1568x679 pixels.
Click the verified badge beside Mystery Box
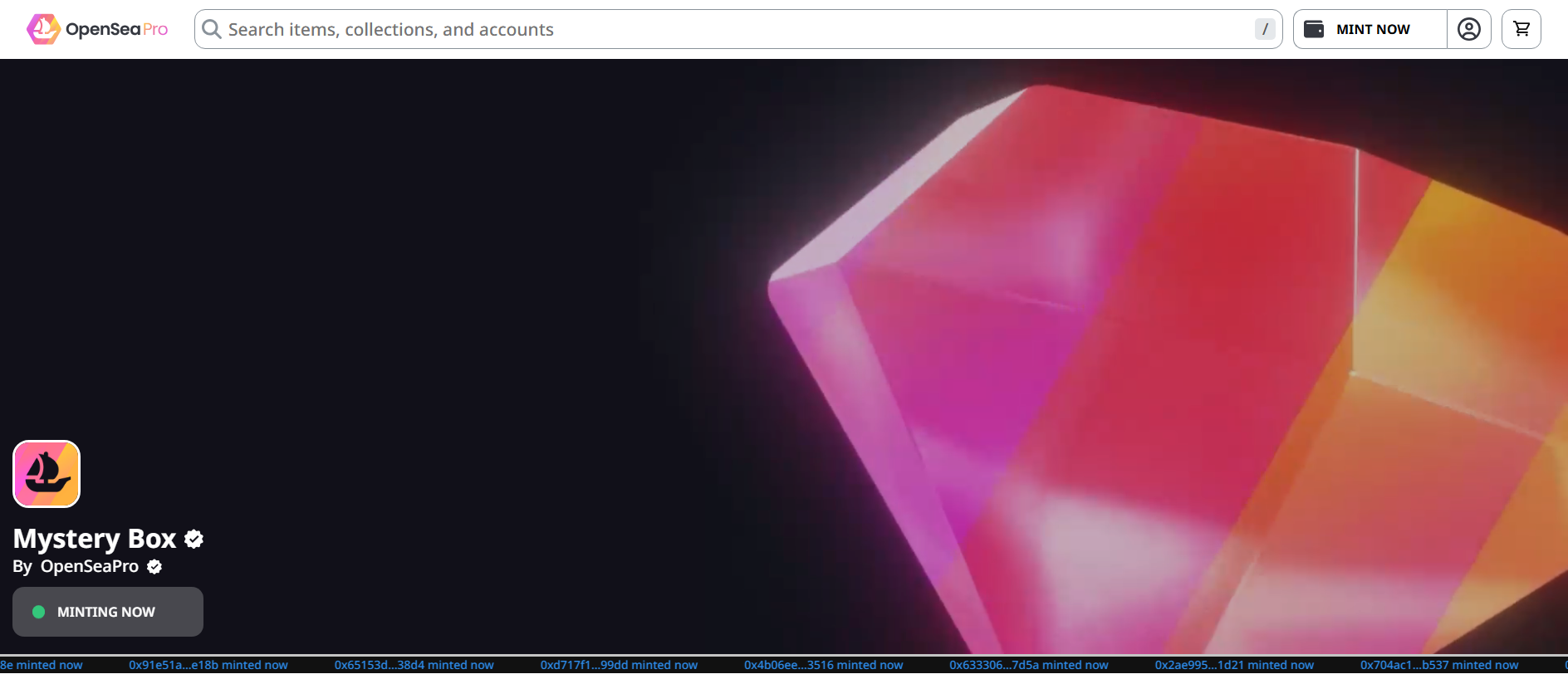pyautogui.click(x=194, y=540)
